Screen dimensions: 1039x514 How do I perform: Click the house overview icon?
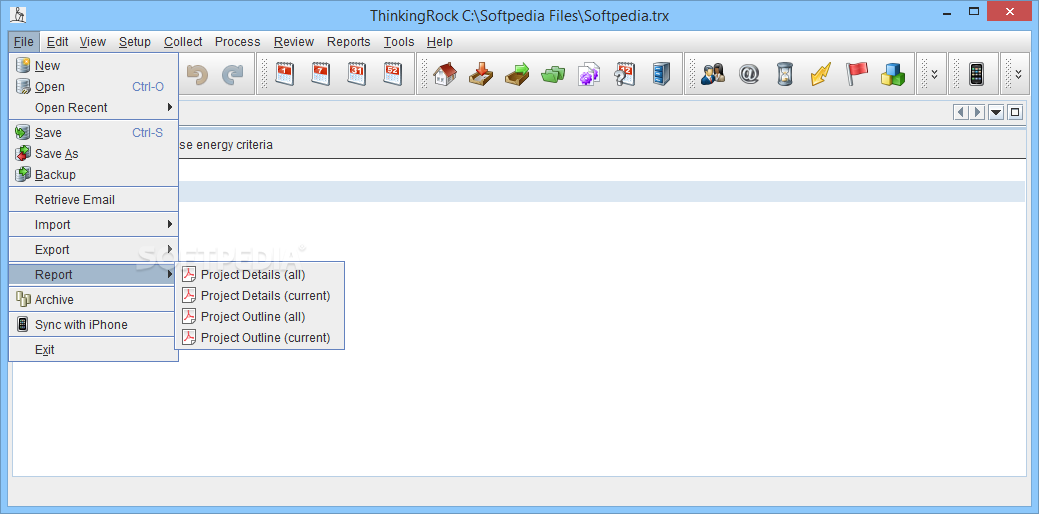coord(445,74)
